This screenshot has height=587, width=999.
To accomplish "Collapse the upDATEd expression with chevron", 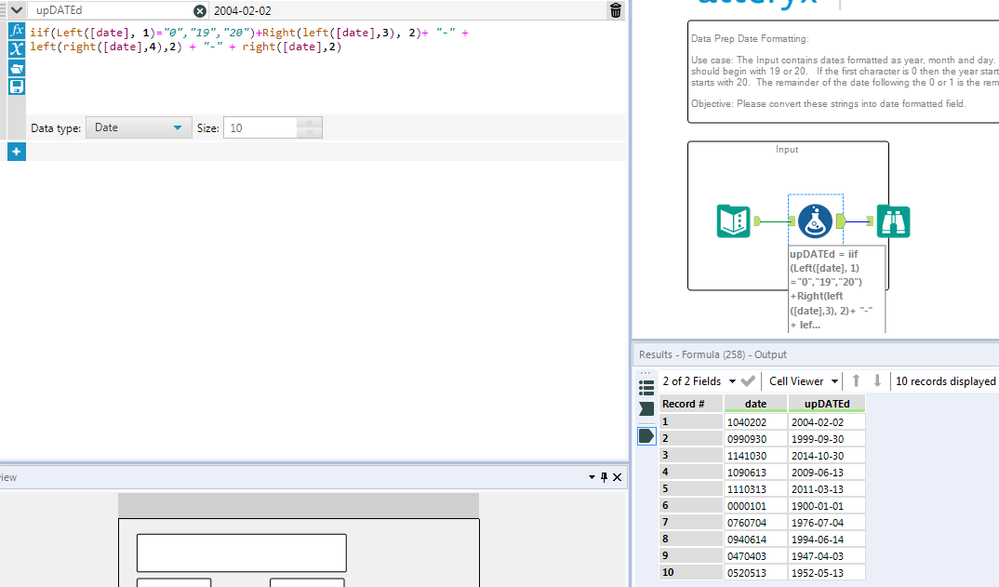I will [x=17, y=10].
